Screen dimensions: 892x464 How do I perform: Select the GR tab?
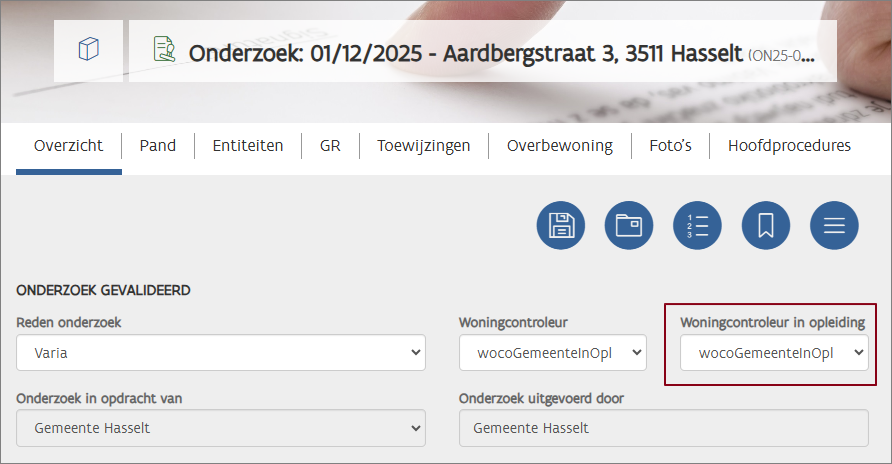[330, 146]
